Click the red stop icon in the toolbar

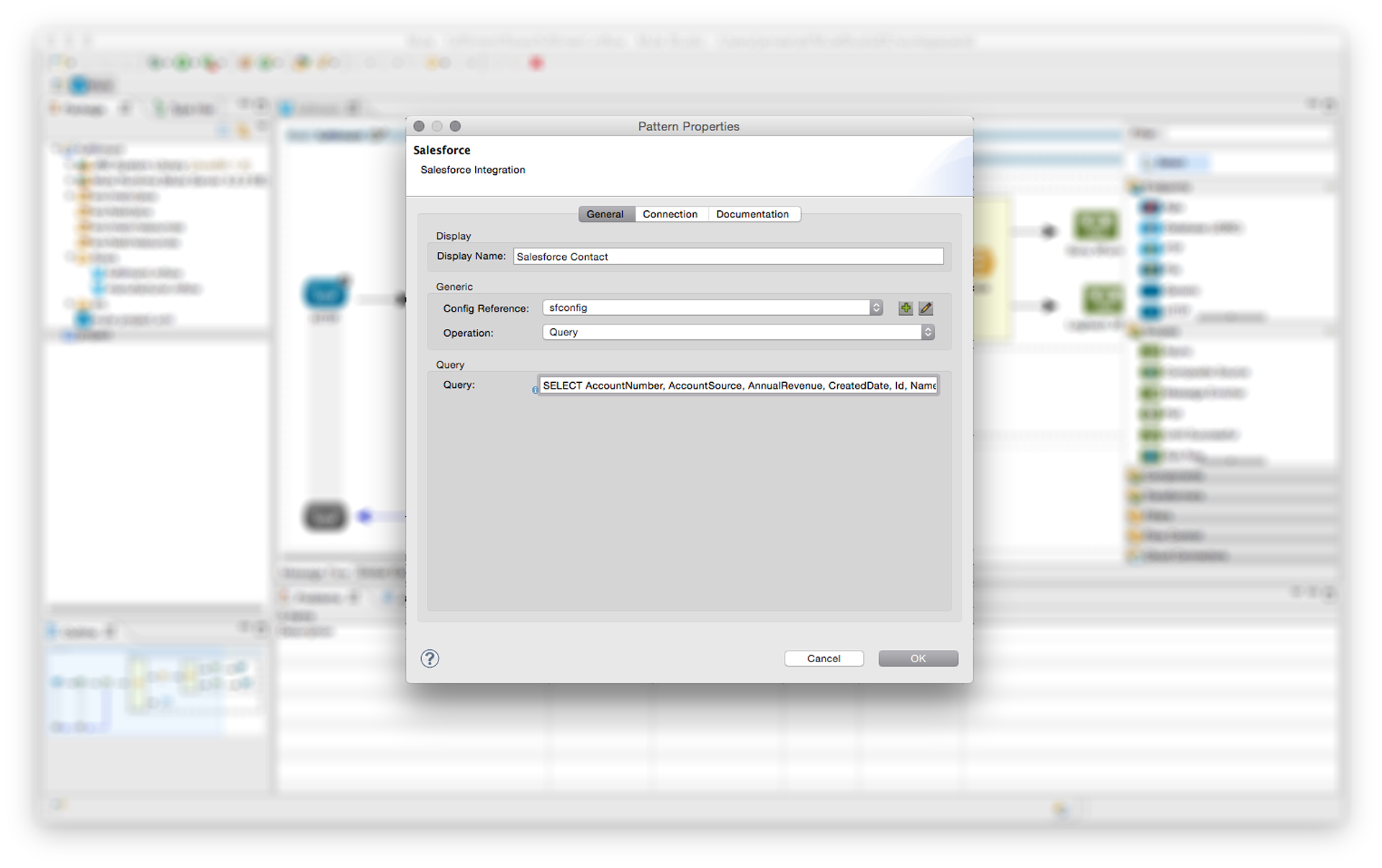click(x=536, y=63)
